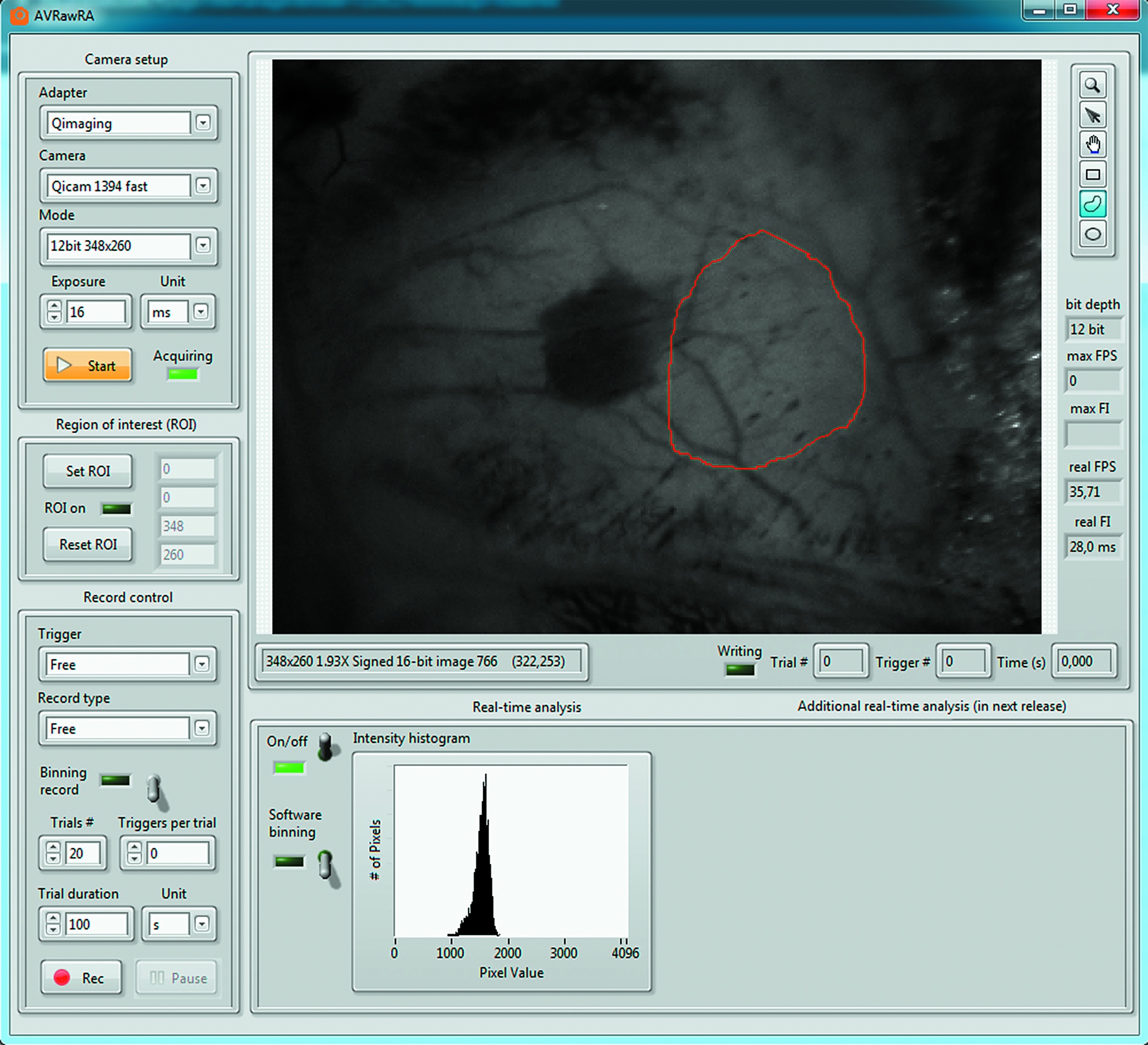Select the freehand ROI drawing tool
Screen dimensions: 1148x1045
1092,204
